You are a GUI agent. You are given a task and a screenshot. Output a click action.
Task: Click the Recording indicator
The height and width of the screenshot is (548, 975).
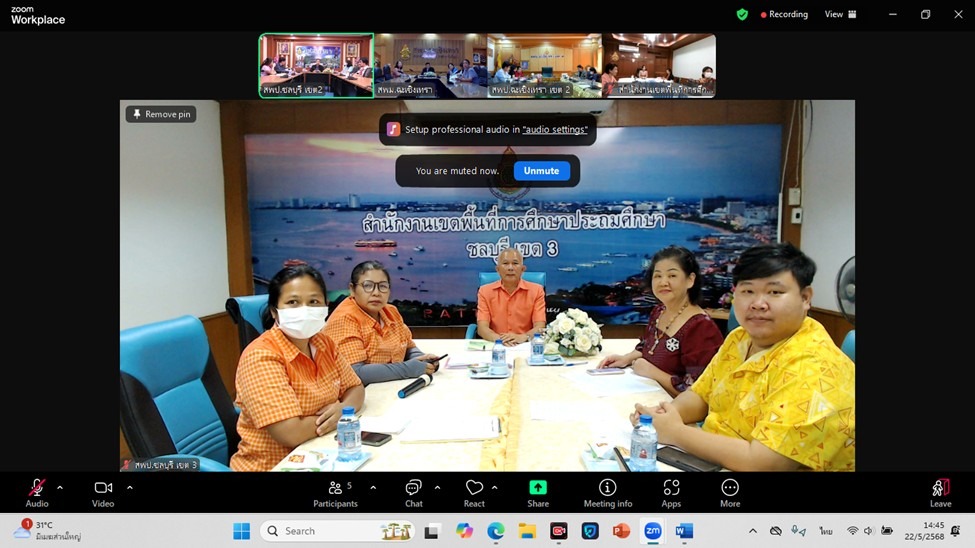(784, 14)
